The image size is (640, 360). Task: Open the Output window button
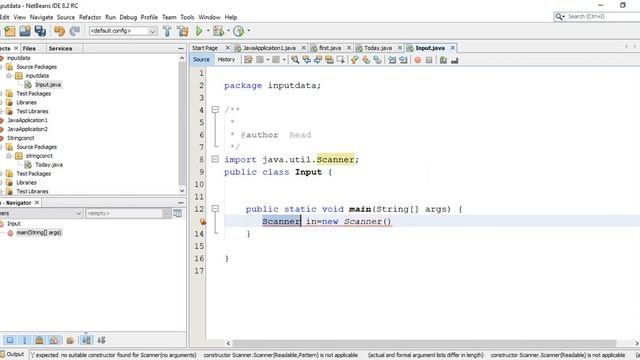13,354
